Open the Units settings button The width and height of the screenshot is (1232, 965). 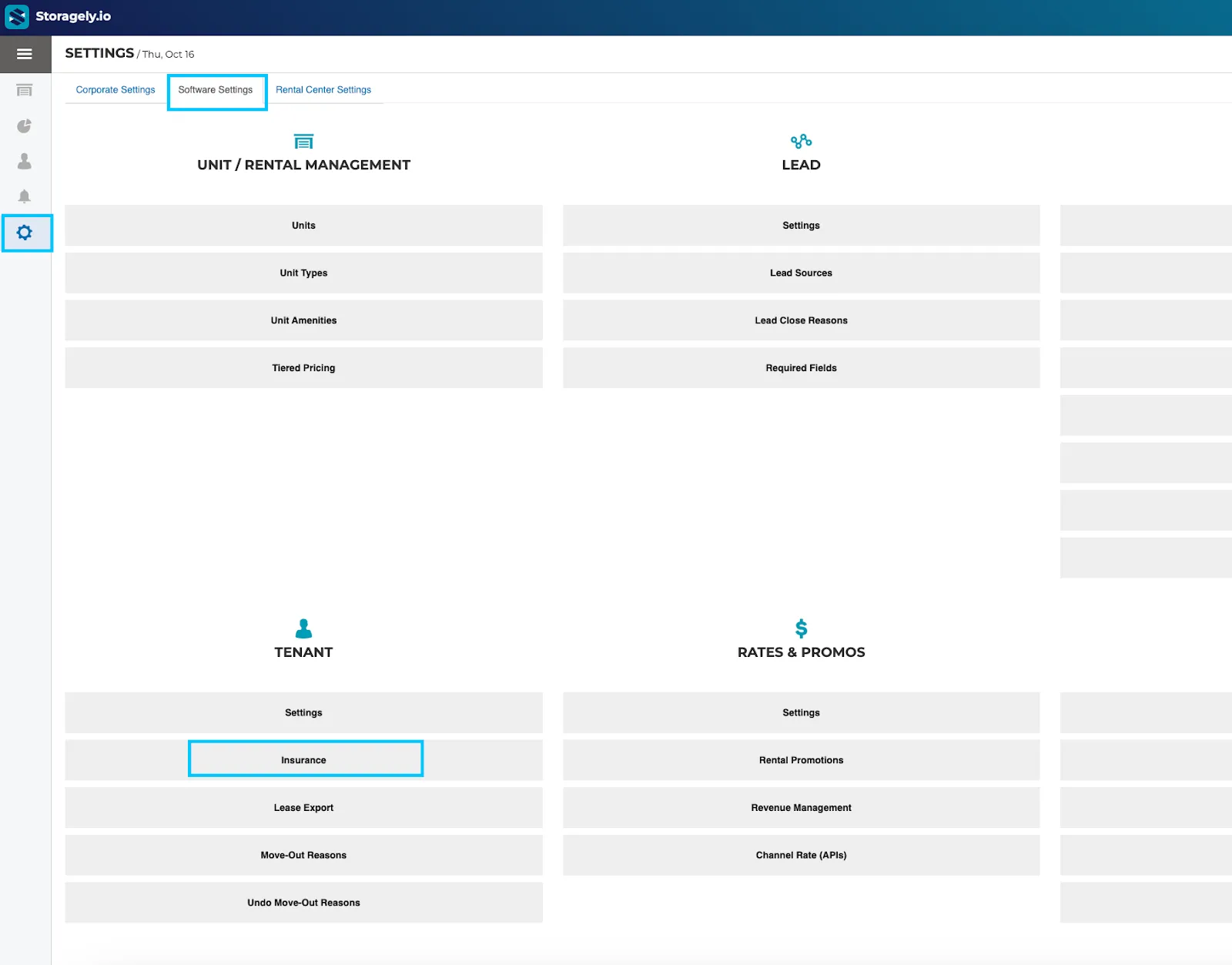click(303, 226)
